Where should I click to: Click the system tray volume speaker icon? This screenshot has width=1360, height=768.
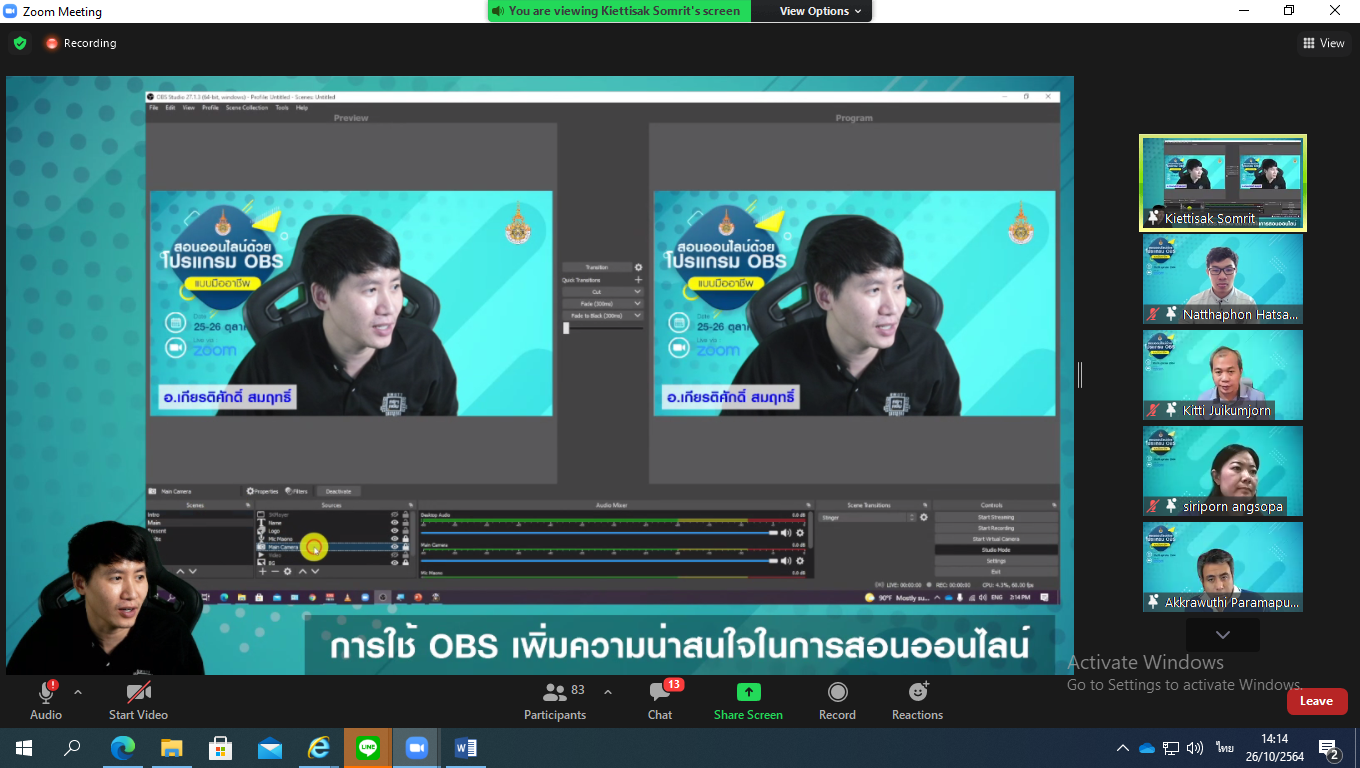pos(1195,748)
